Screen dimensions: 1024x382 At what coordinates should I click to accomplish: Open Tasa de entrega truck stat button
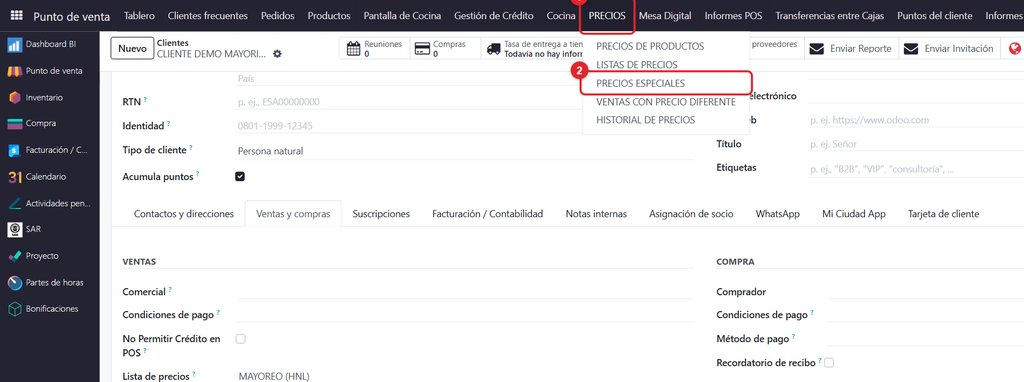pos(533,48)
